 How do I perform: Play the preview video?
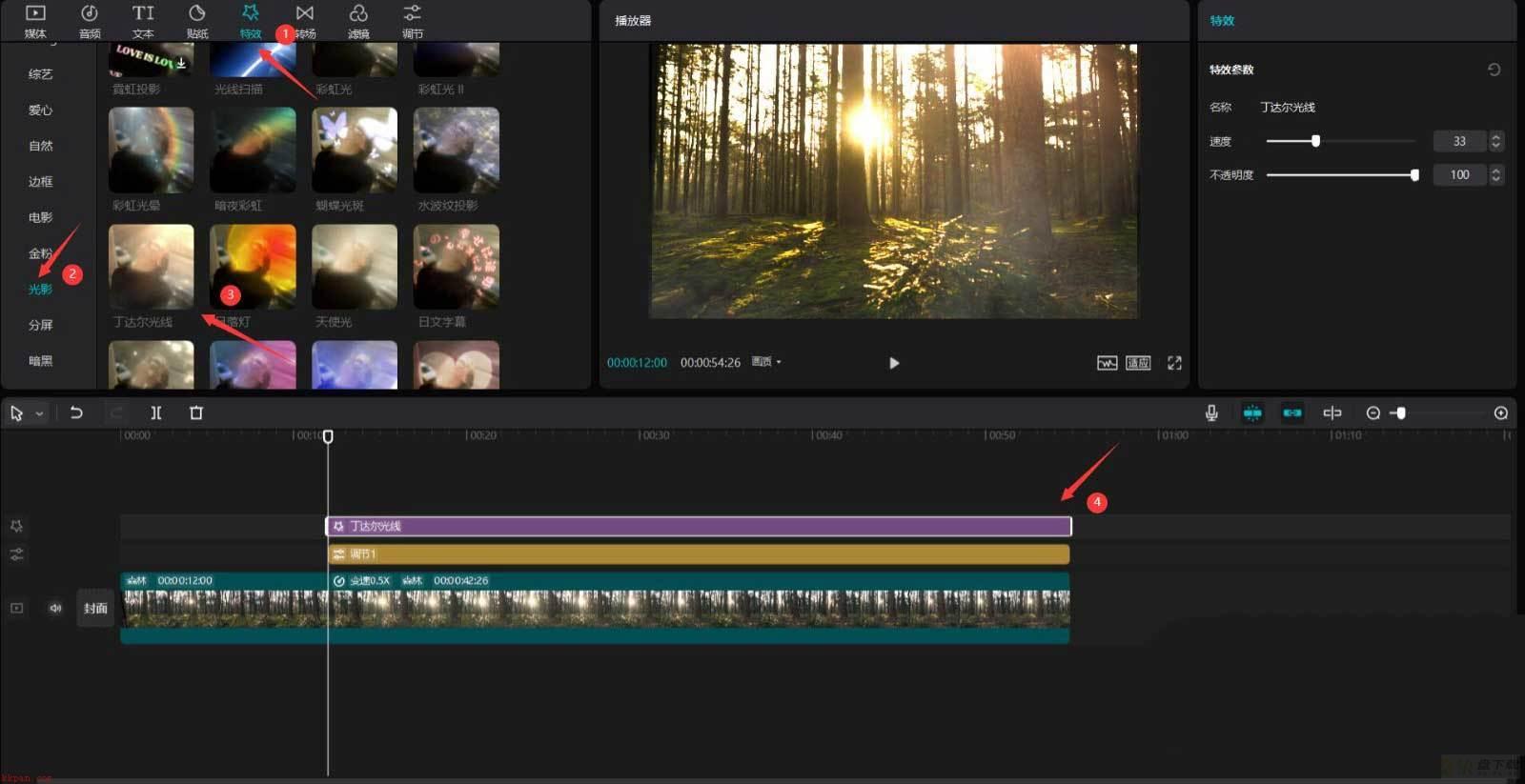pyautogui.click(x=894, y=363)
